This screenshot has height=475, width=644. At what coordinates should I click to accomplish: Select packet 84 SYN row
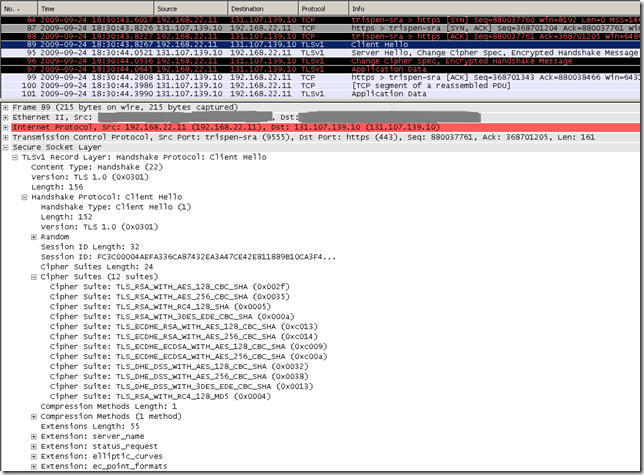tap(320, 20)
